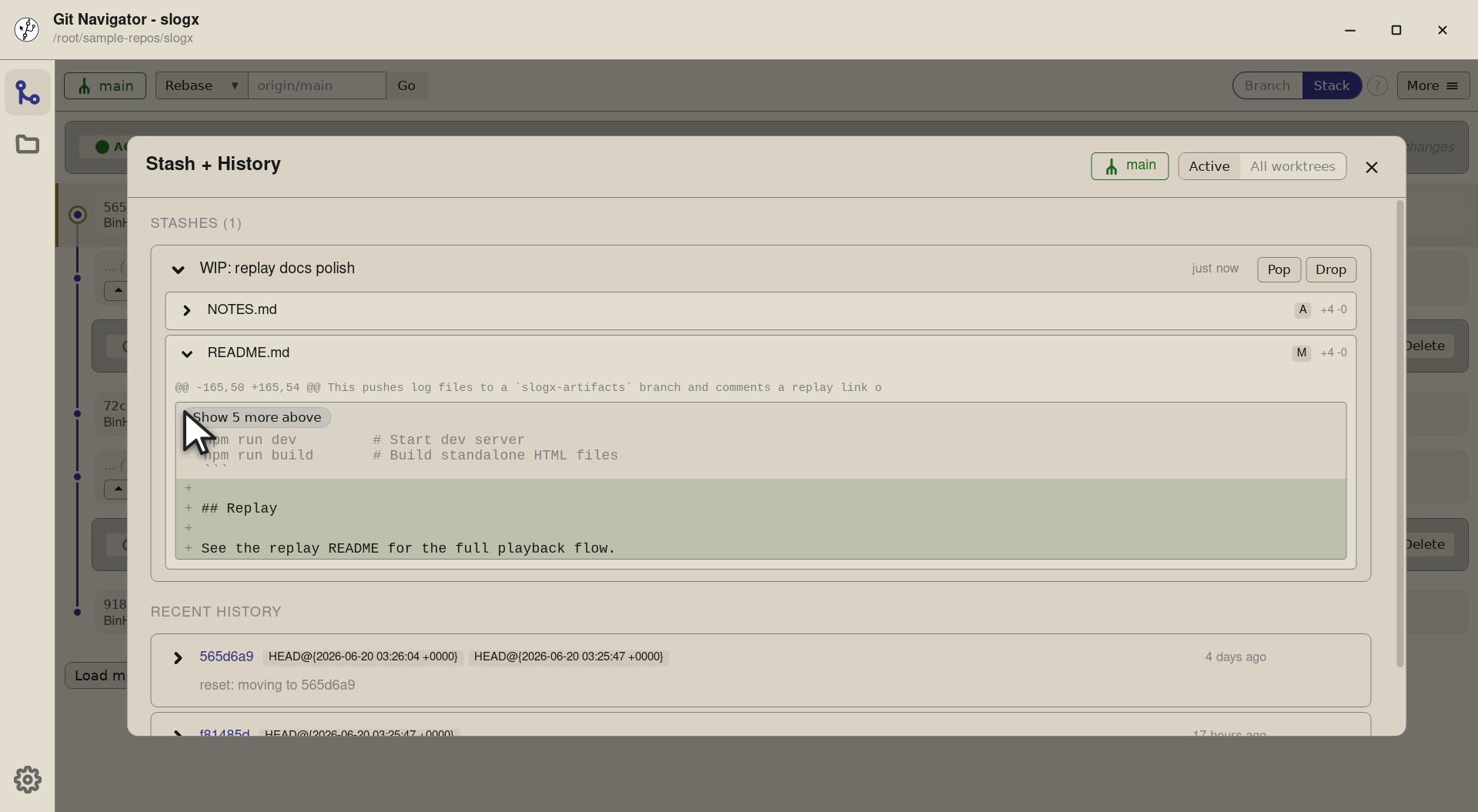Click the Git Navigator app logo
The image size is (1478, 812).
[x=27, y=29]
